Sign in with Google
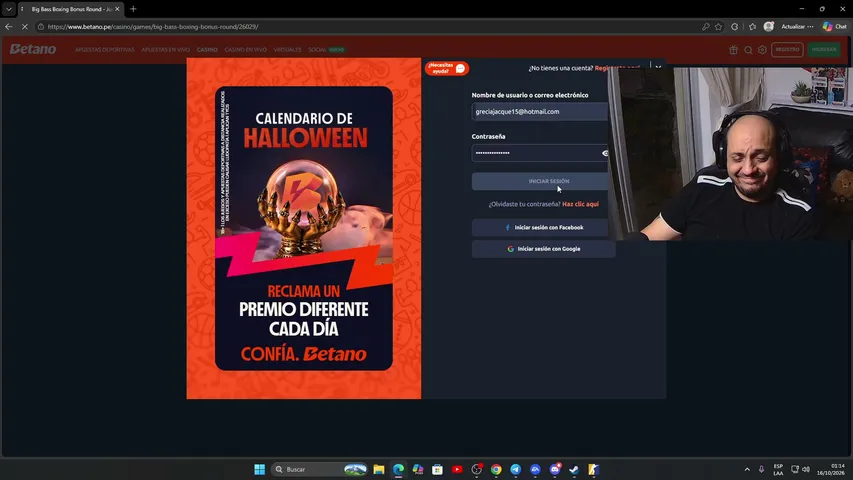The width and height of the screenshot is (853, 480). [543, 249]
